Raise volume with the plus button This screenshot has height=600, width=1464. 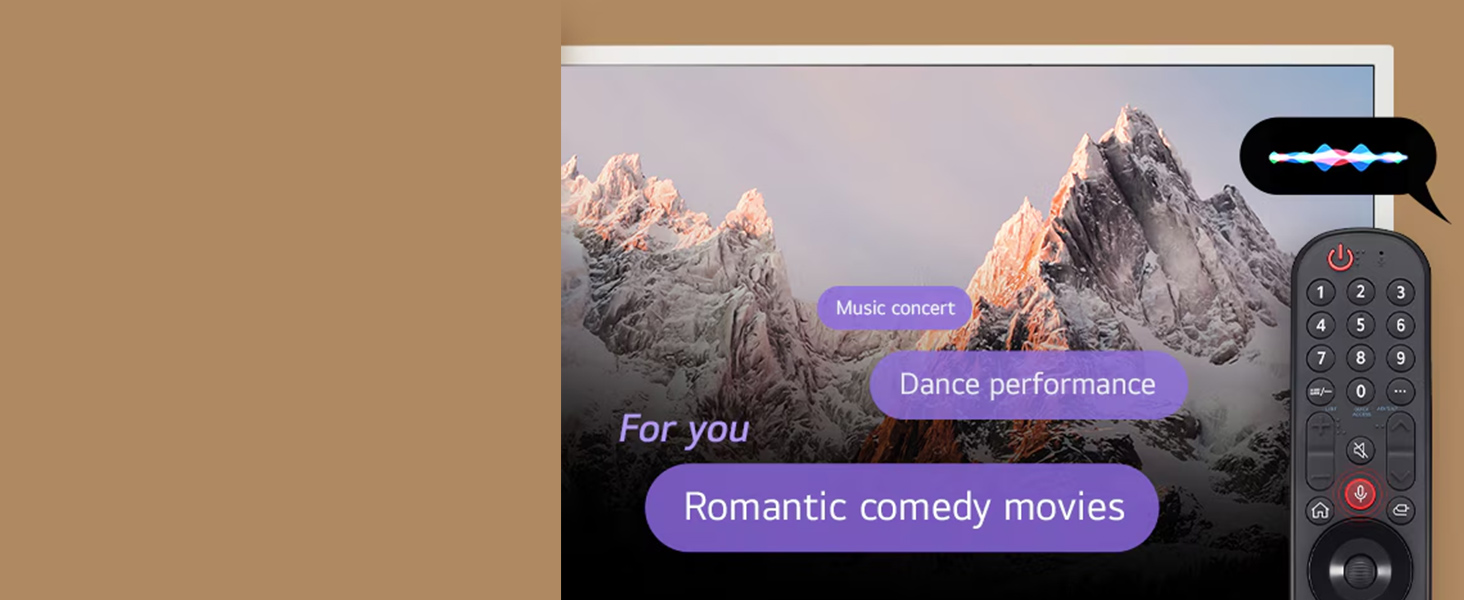(x=1321, y=430)
